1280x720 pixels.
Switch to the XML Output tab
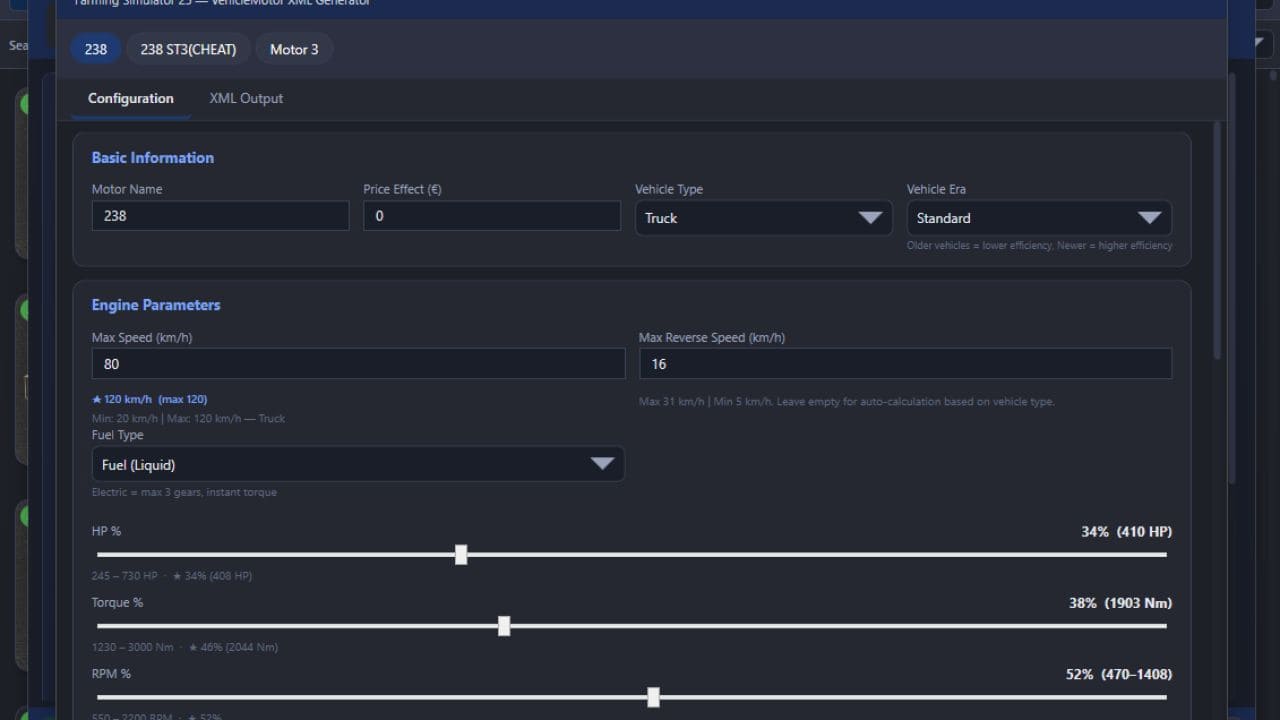[x=245, y=98]
